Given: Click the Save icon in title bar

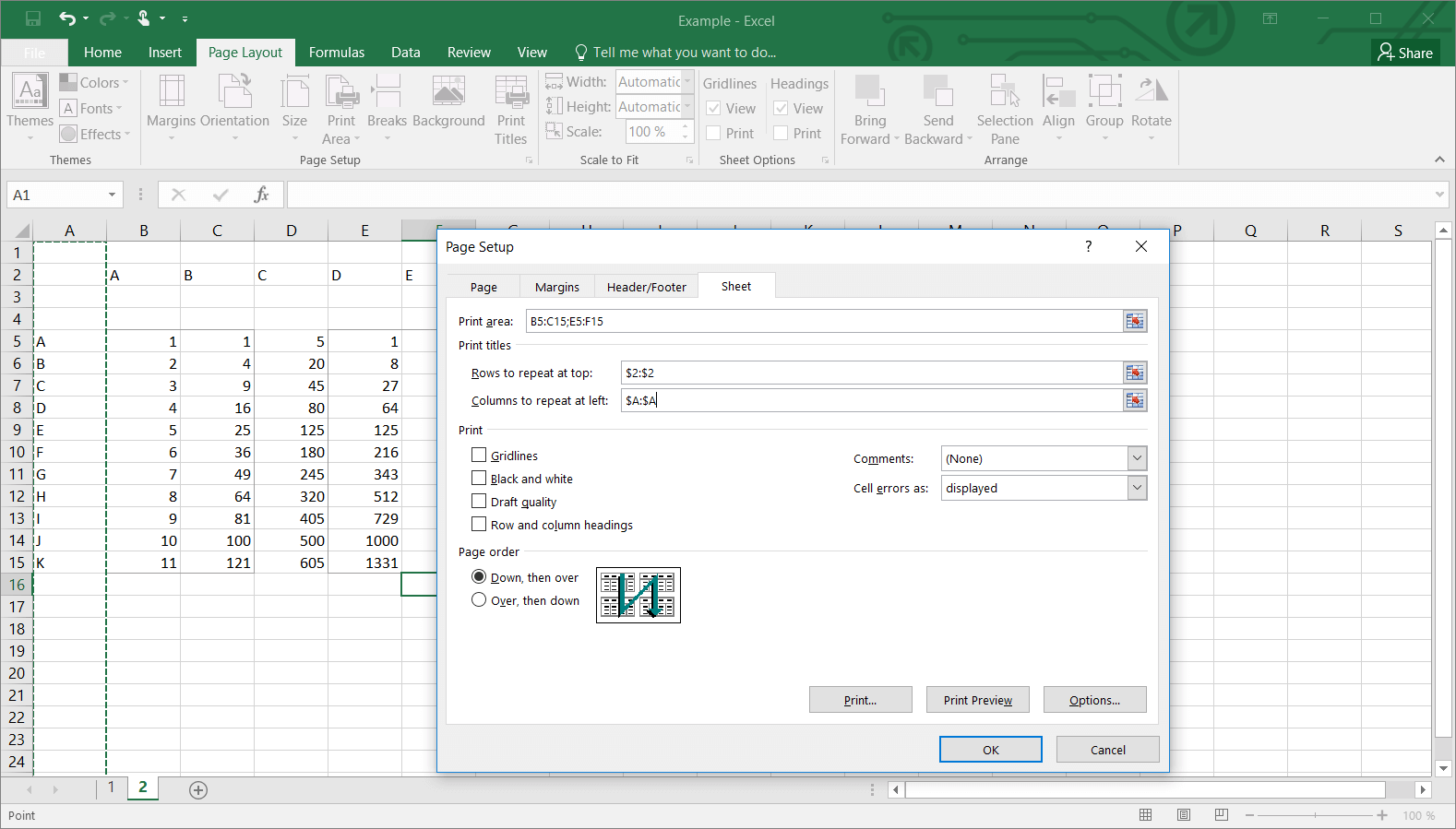Looking at the screenshot, I should click(33, 18).
